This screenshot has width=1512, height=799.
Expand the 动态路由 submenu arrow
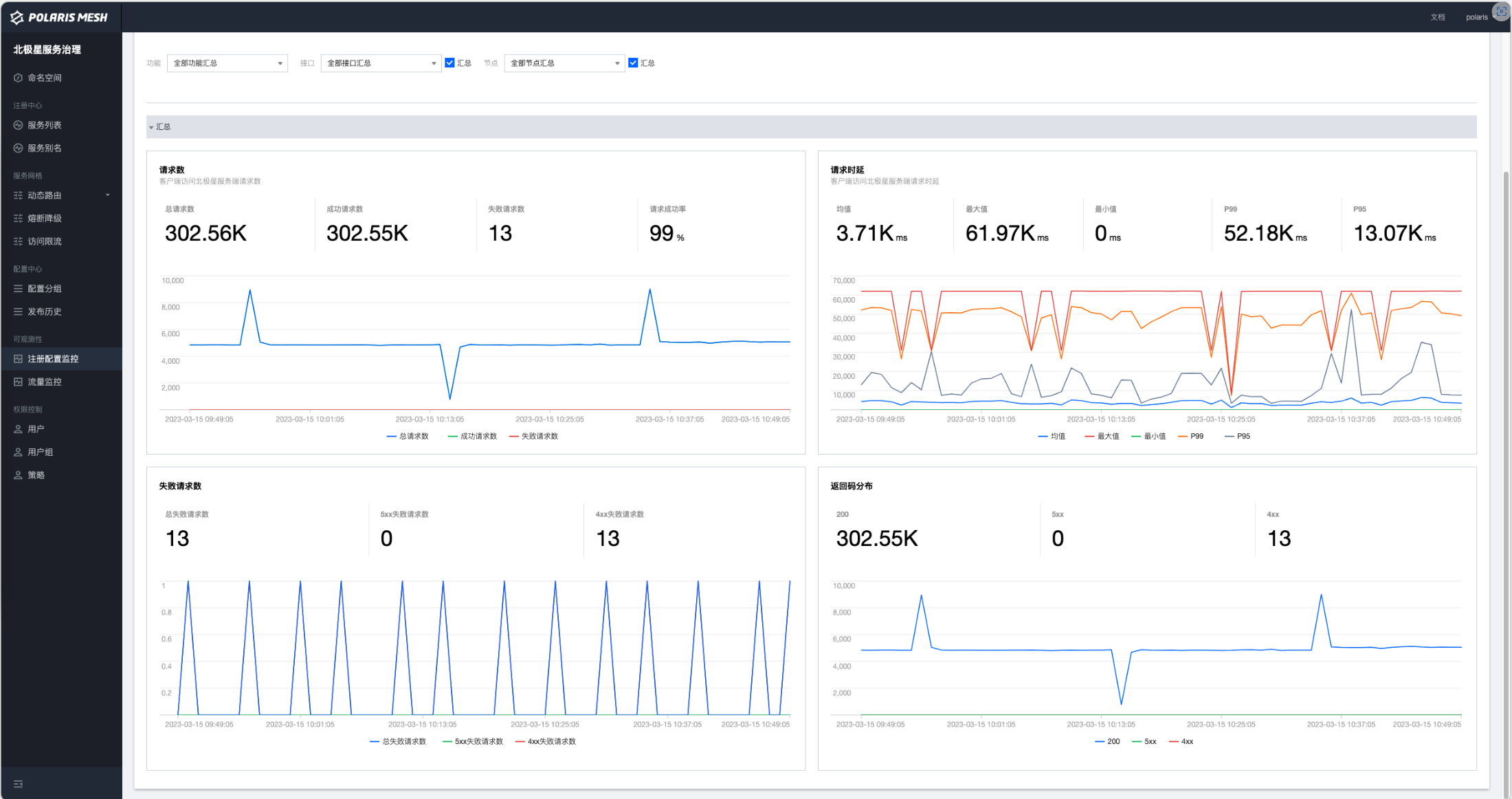[108, 195]
